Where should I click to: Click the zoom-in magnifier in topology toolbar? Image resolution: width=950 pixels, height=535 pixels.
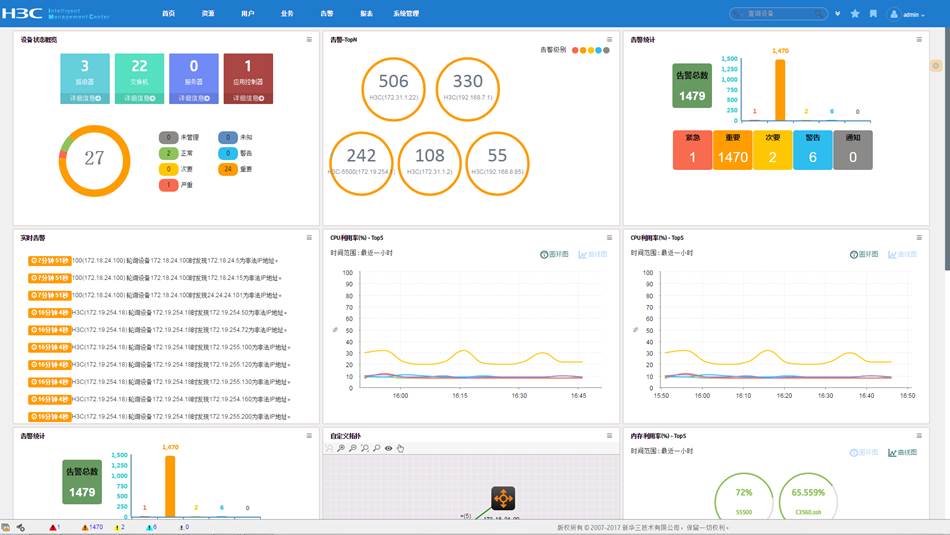point(341,448)
